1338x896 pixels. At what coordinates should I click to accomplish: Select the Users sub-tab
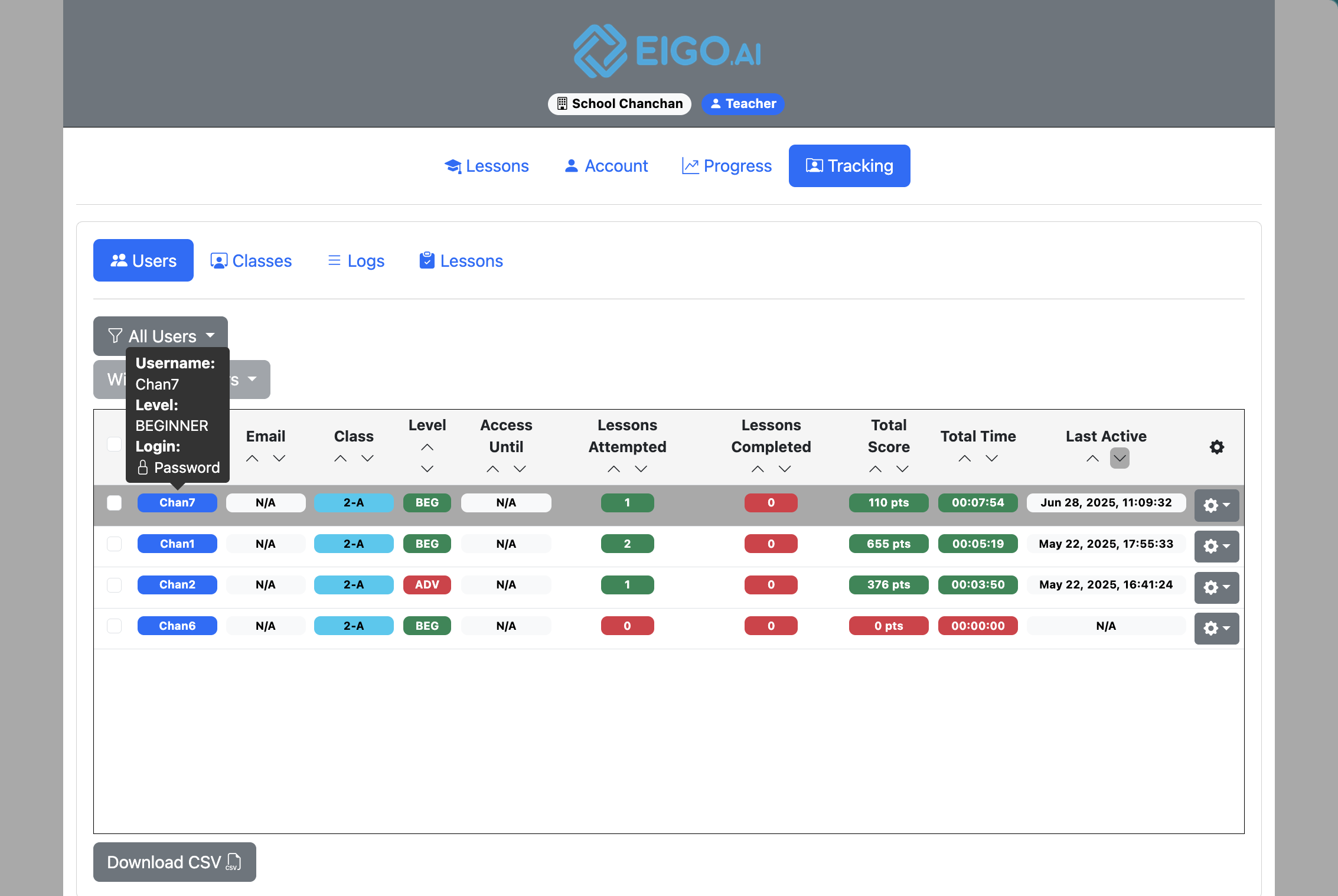click(x=143, y=260)
